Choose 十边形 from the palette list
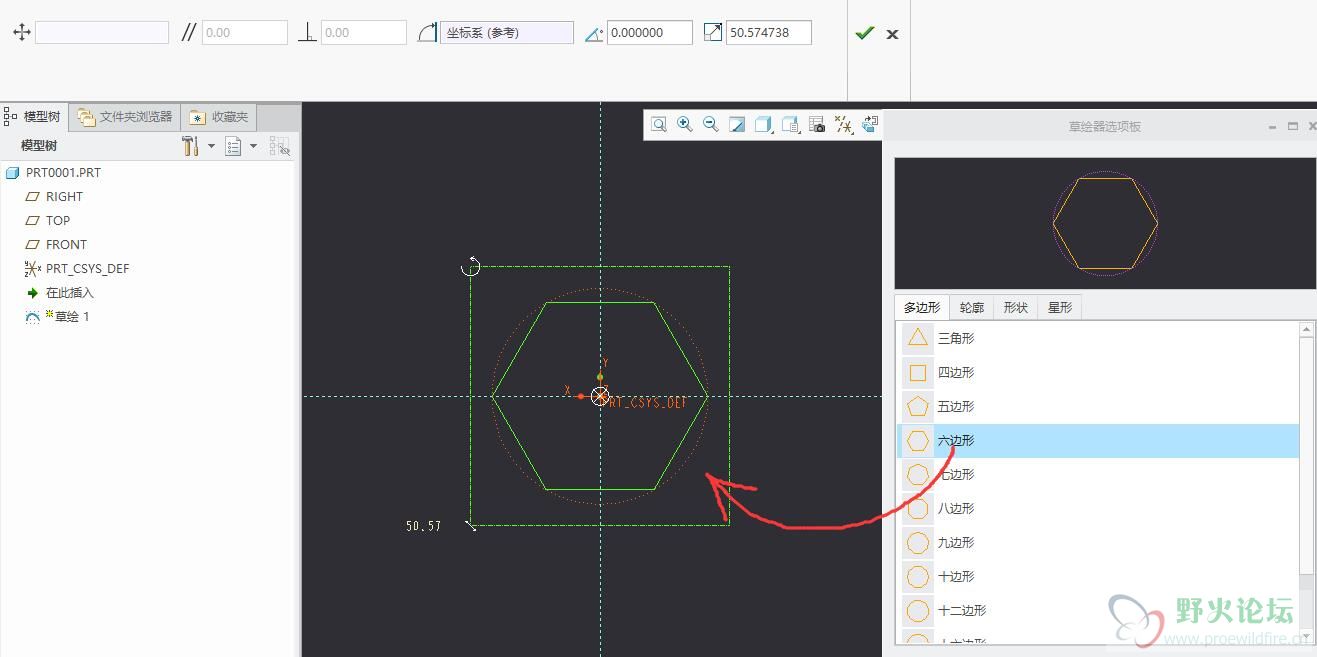Screen dimensions: 1317x657 point(1098,576)
